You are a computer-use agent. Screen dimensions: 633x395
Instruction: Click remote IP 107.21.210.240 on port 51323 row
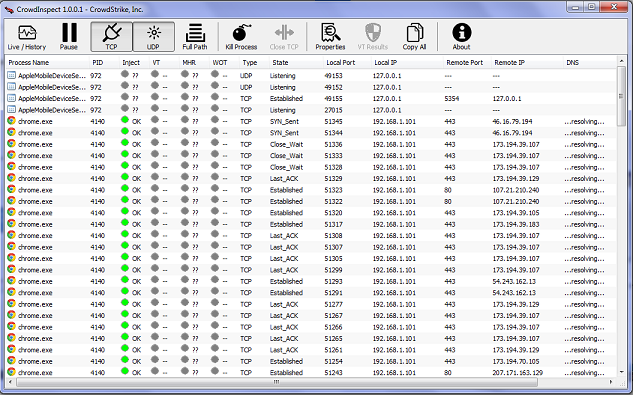tap(516, 190)
